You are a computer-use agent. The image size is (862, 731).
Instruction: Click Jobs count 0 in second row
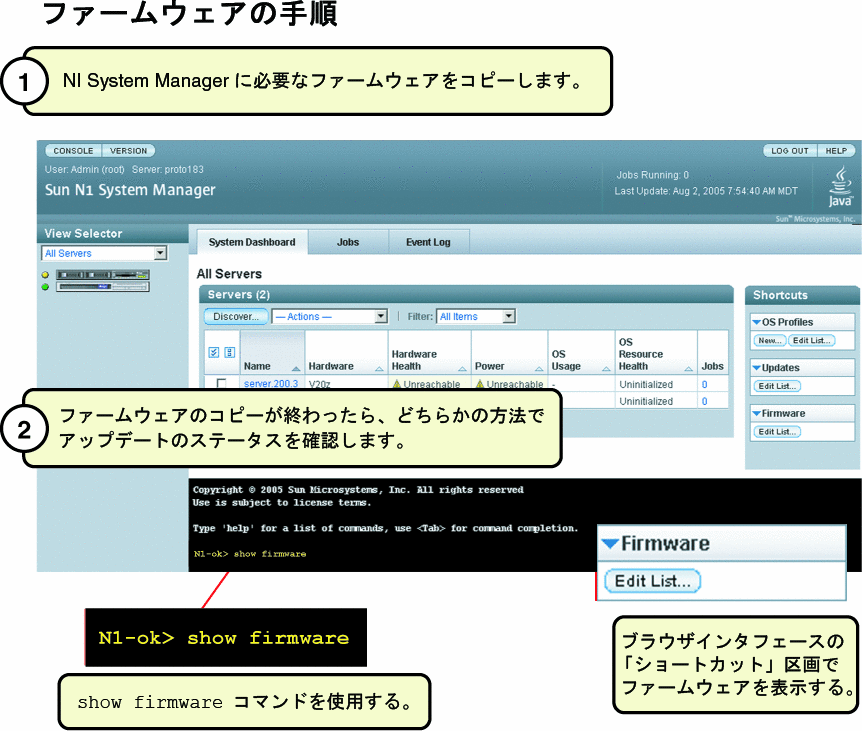coord(704,401)
